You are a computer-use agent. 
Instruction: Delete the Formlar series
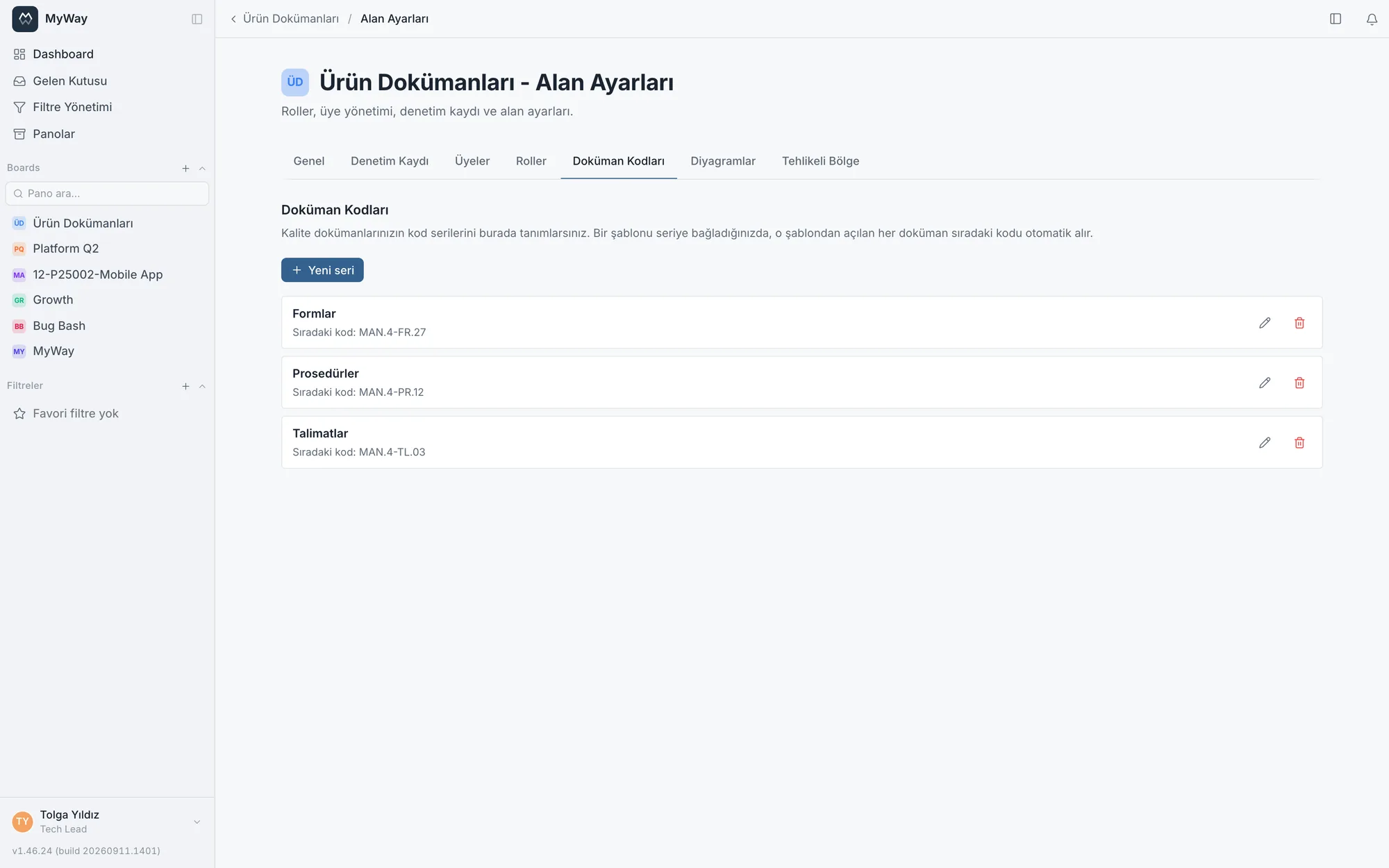(1299, 323)
